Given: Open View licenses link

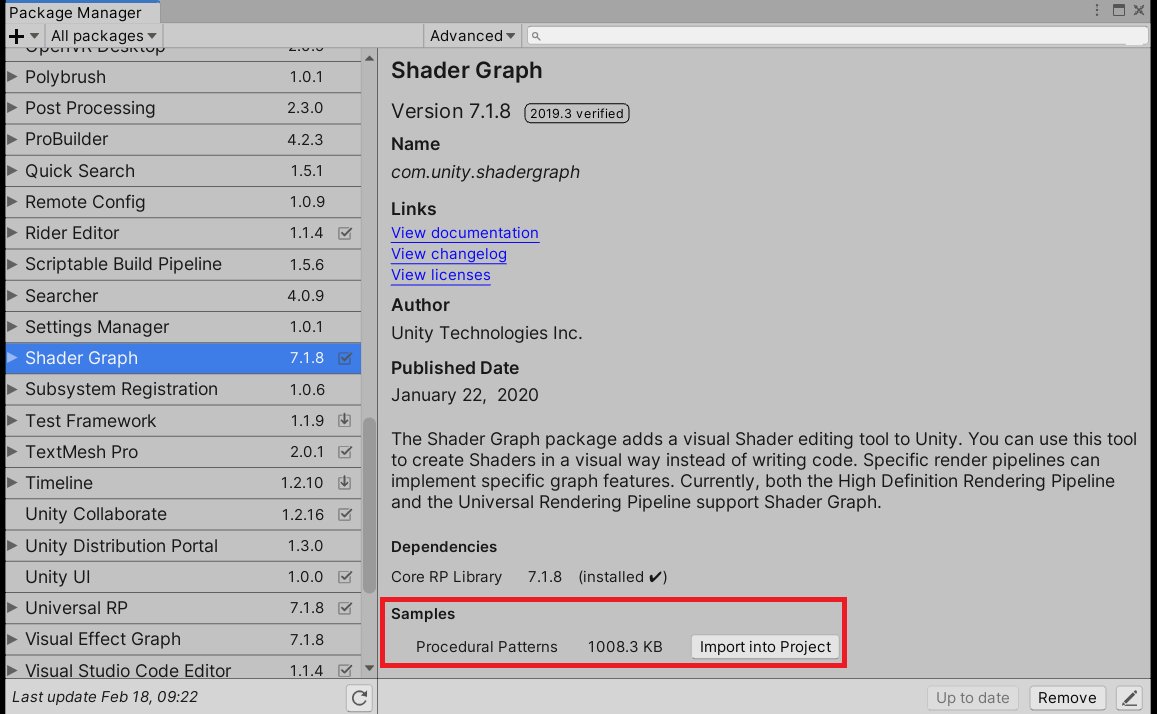Looking at the screenshot, I should pos(441,275).
